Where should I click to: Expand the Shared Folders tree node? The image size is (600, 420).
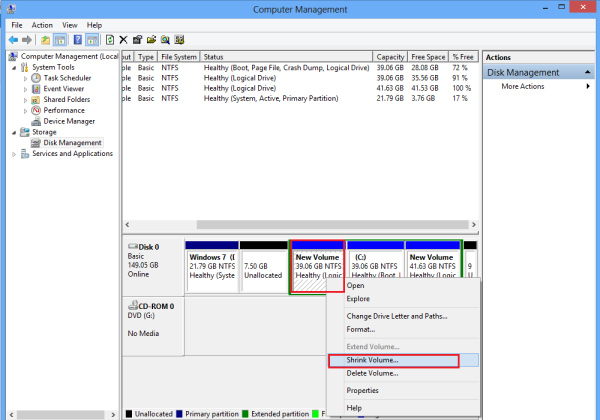click(x=26, y=99)
